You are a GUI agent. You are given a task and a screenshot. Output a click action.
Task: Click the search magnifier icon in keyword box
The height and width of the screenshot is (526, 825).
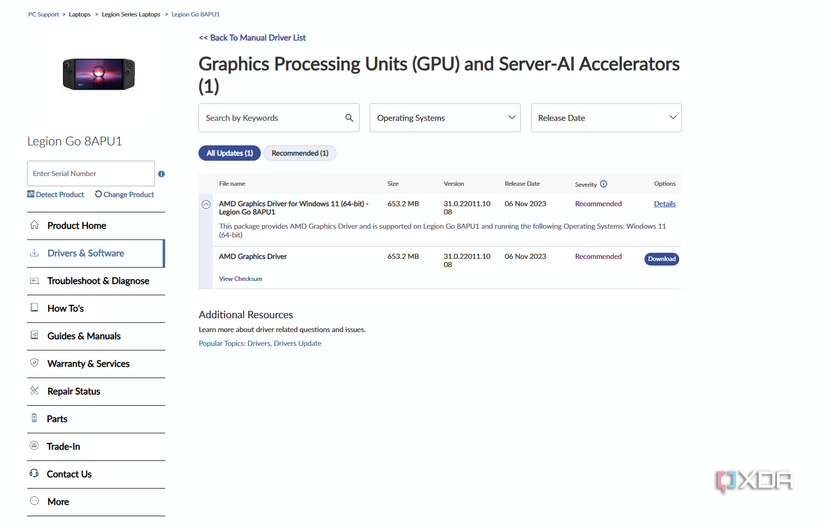pyautogui.click(x=349, y=118)
